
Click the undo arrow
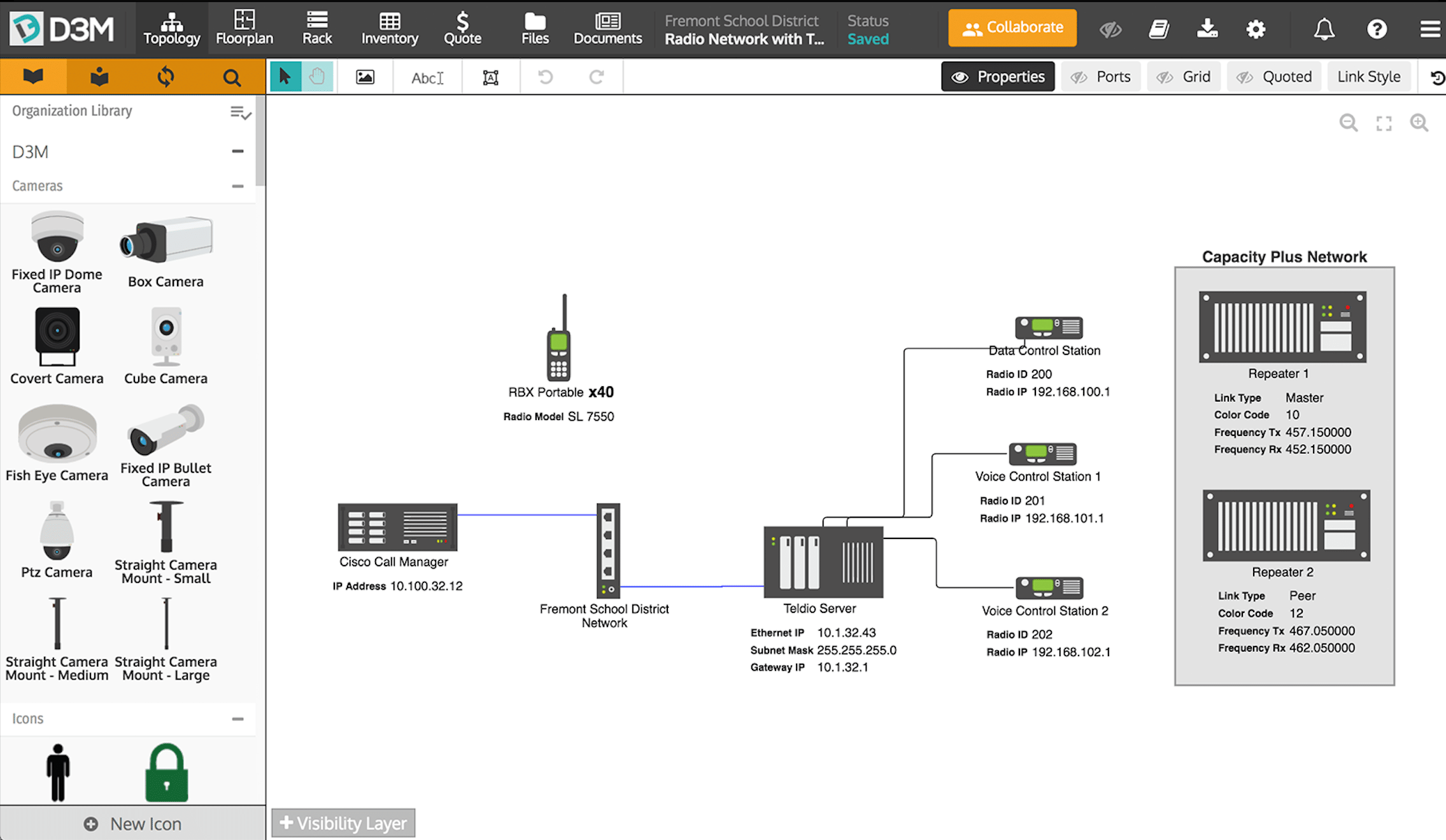[x=546, y=77]
